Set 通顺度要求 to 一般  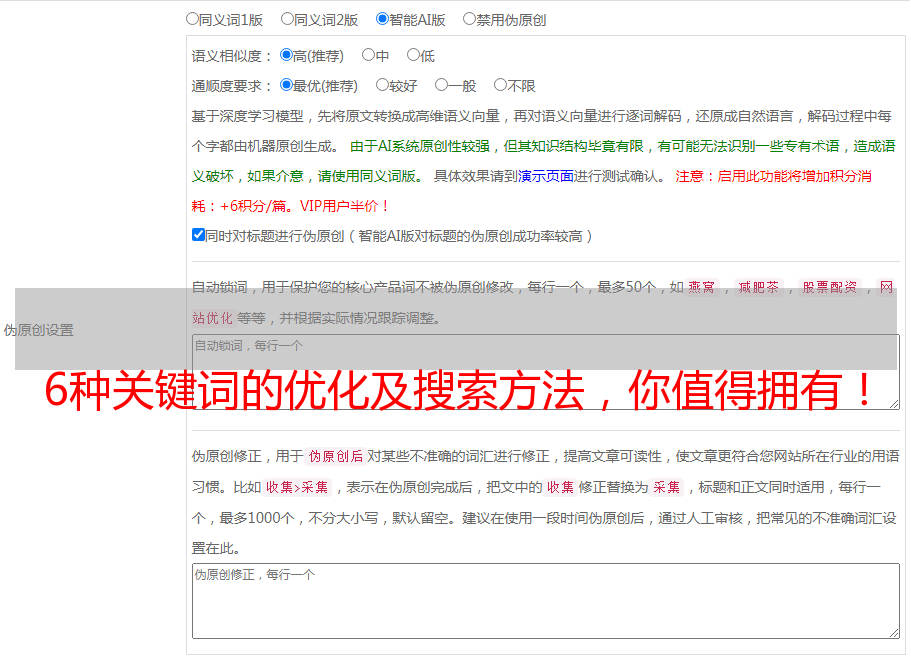tap(442, 85)
